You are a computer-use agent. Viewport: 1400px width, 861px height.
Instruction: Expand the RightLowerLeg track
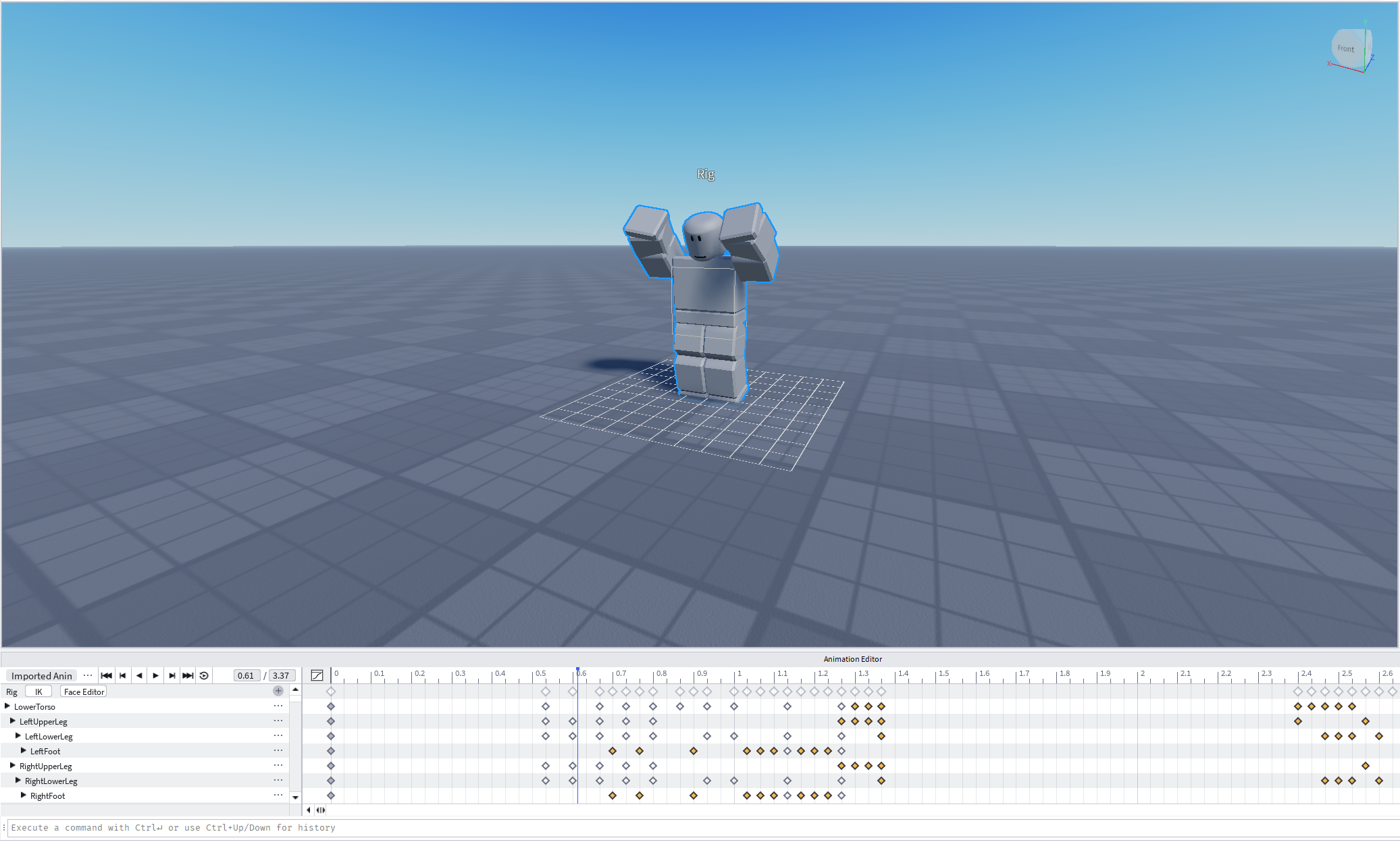(x=18, y=781)
